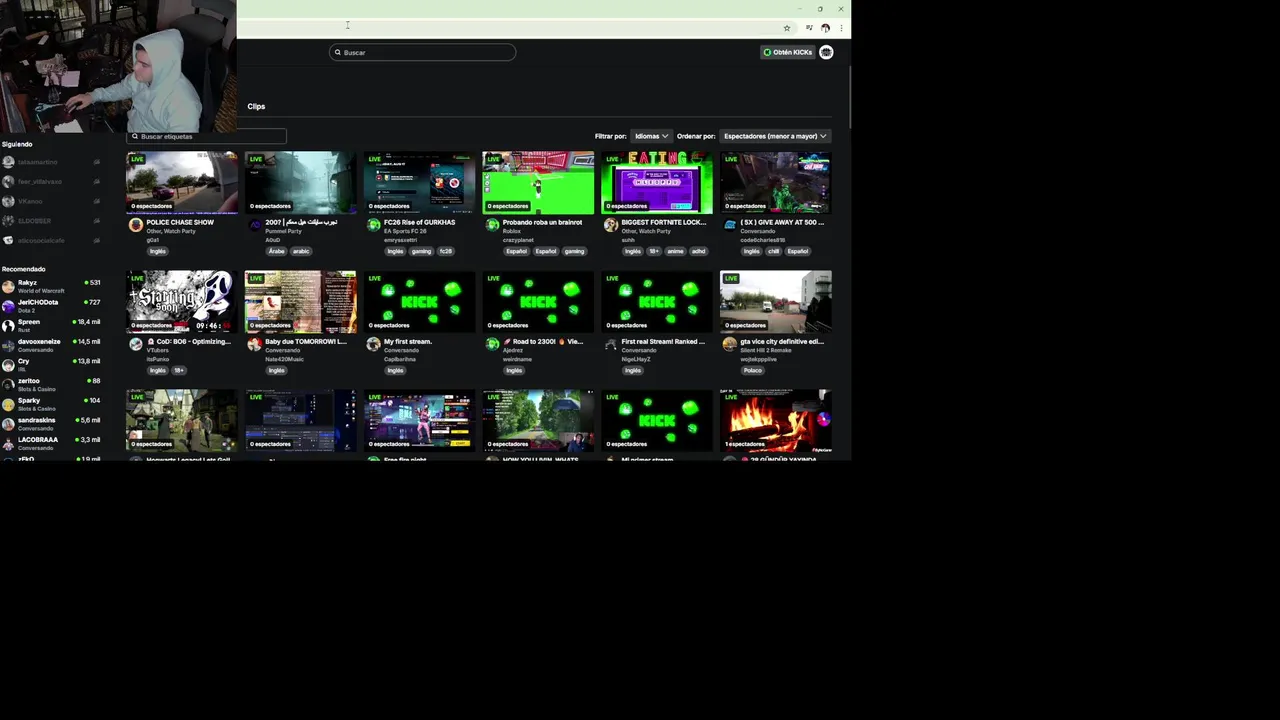Select the anime tag chip

675,251
